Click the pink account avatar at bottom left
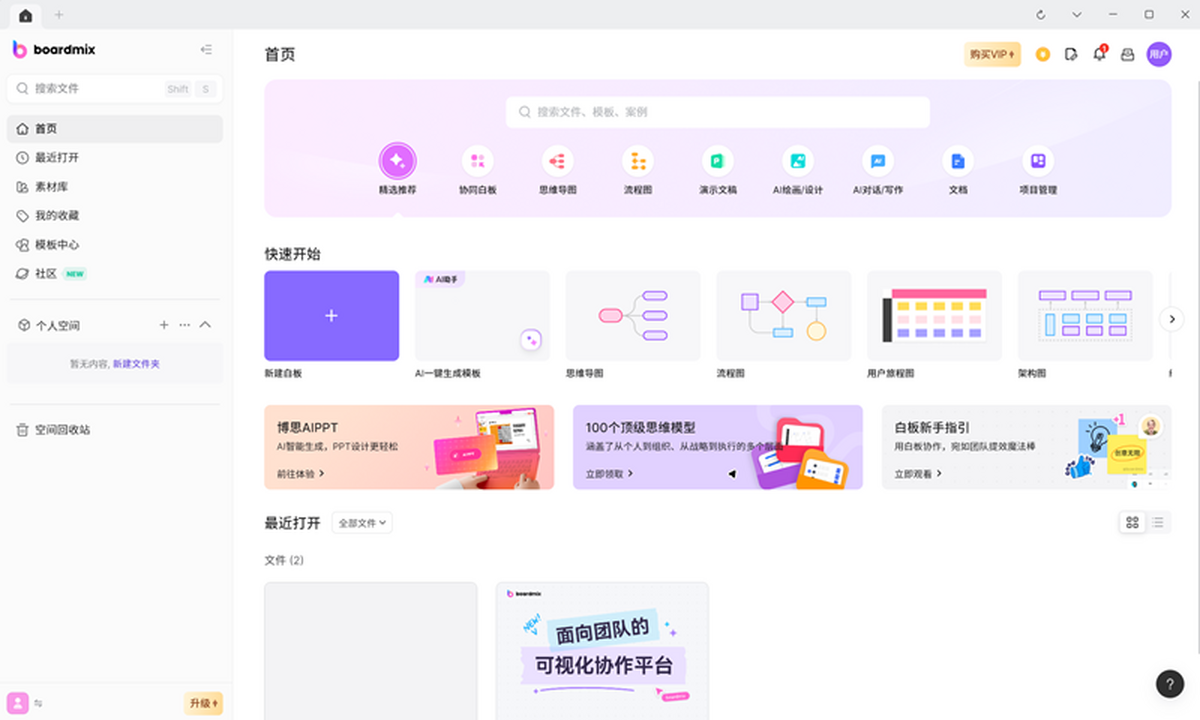 17,703
